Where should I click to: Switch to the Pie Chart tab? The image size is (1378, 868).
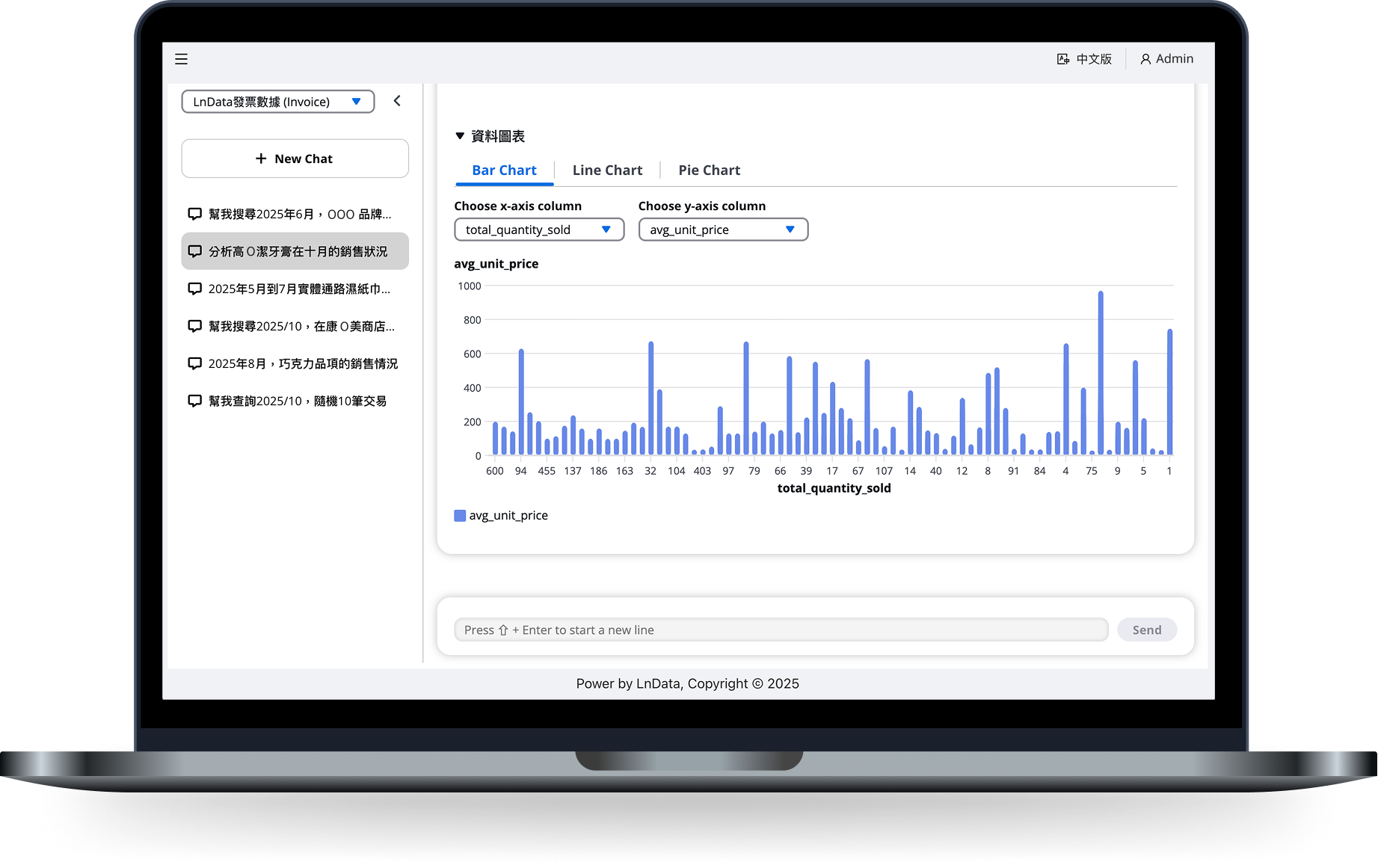[709, 170]
